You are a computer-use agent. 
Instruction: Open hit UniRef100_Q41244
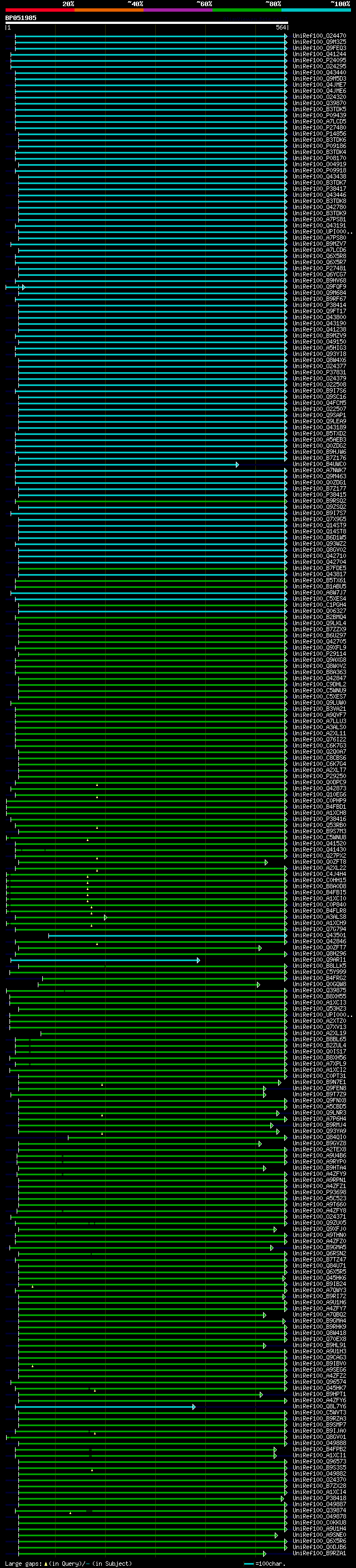(319, 54)
